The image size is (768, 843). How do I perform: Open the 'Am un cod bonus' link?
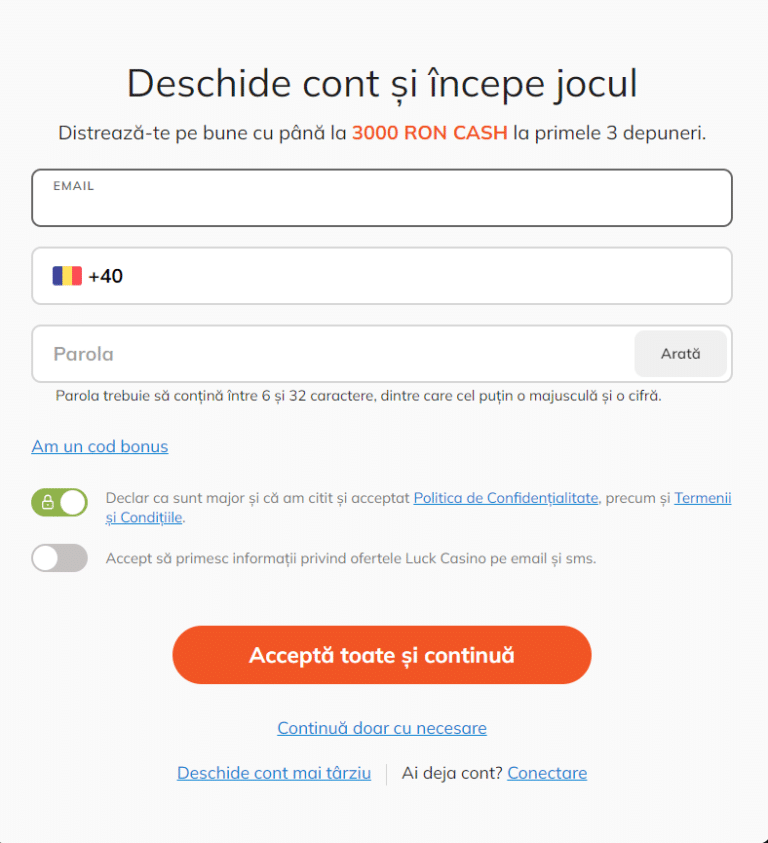(100, 446)
